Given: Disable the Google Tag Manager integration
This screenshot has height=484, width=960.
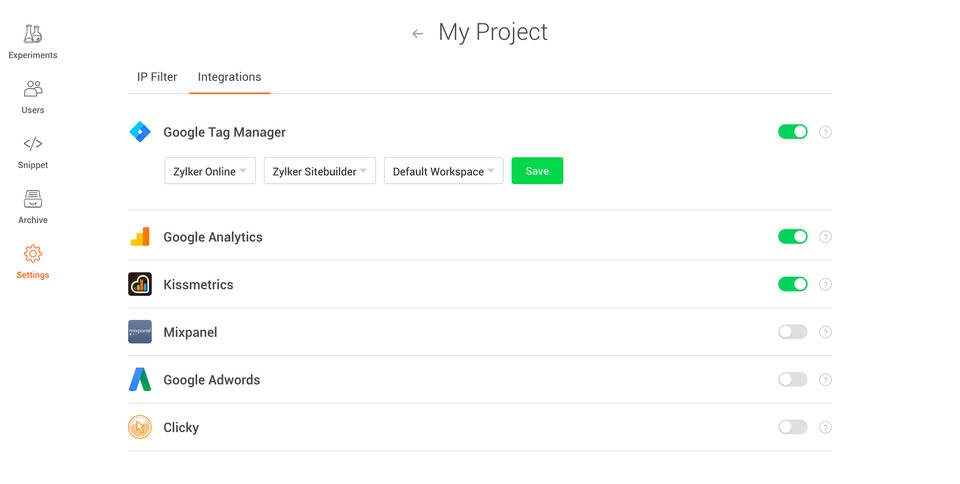Looking at the screenshot, I should point(792,132).
